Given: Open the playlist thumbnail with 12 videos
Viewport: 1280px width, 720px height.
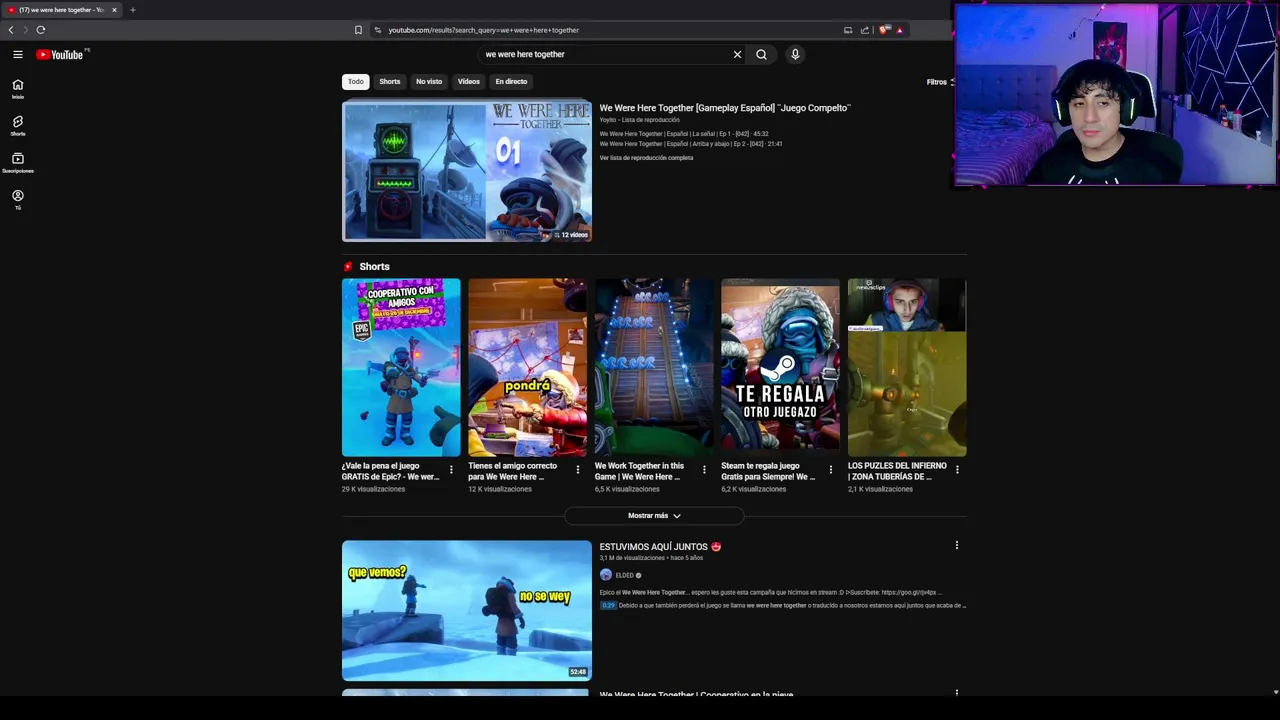Looking at the screenshot, I should [467, 171].
